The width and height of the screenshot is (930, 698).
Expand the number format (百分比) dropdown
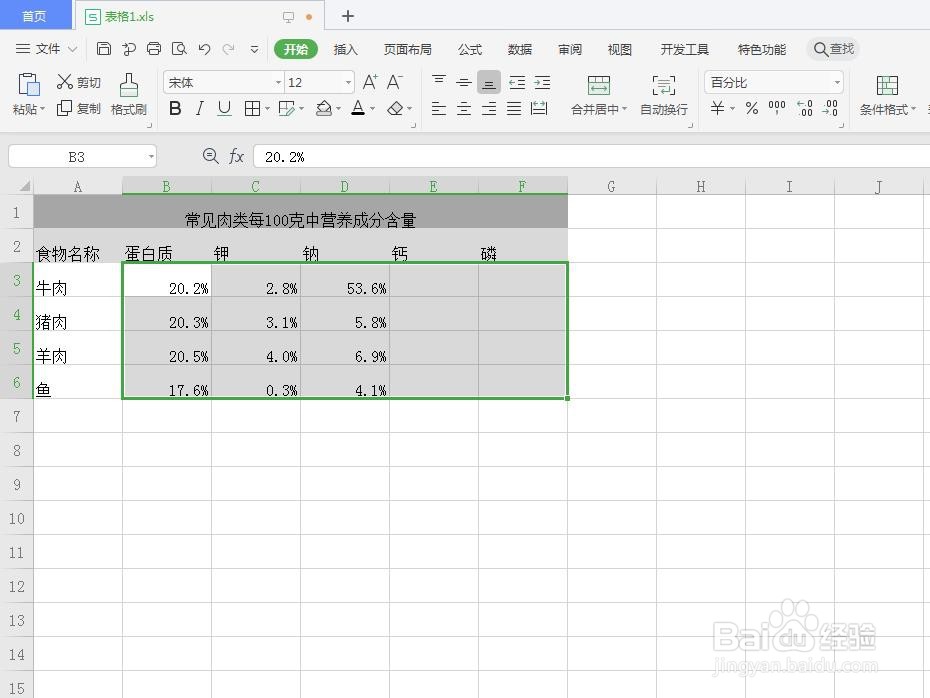[x=837, y=82]
